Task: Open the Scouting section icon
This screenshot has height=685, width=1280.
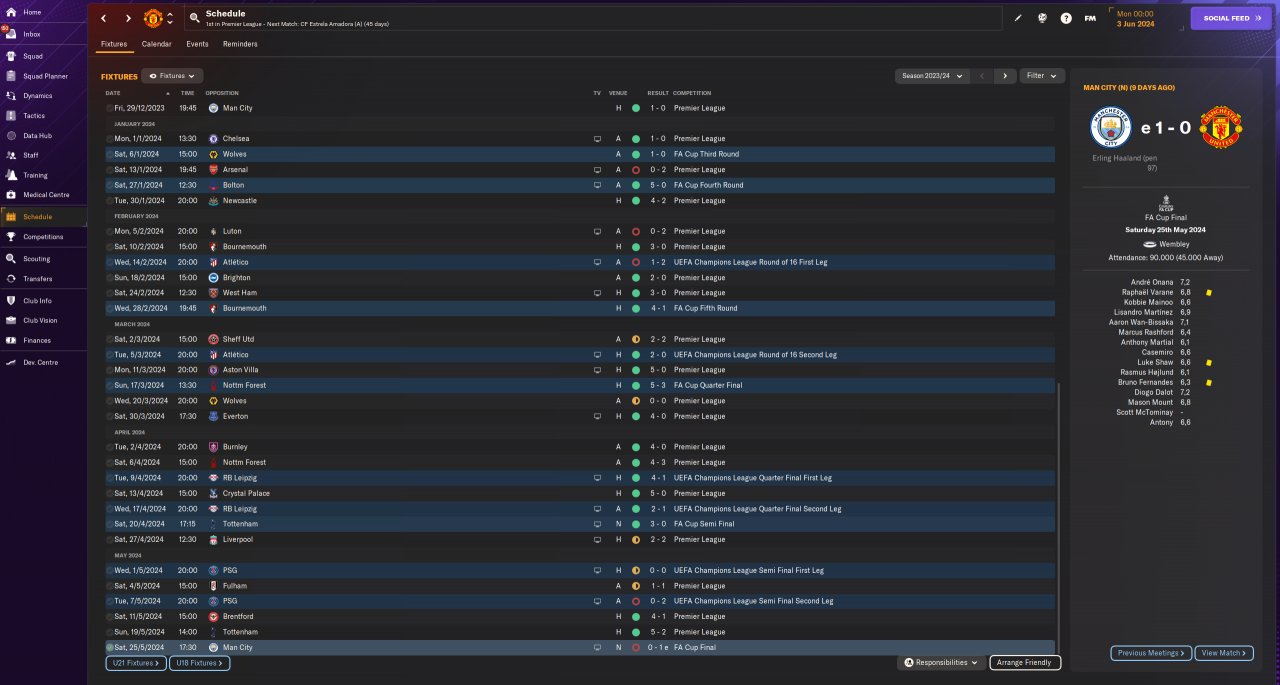Action: 10,259
